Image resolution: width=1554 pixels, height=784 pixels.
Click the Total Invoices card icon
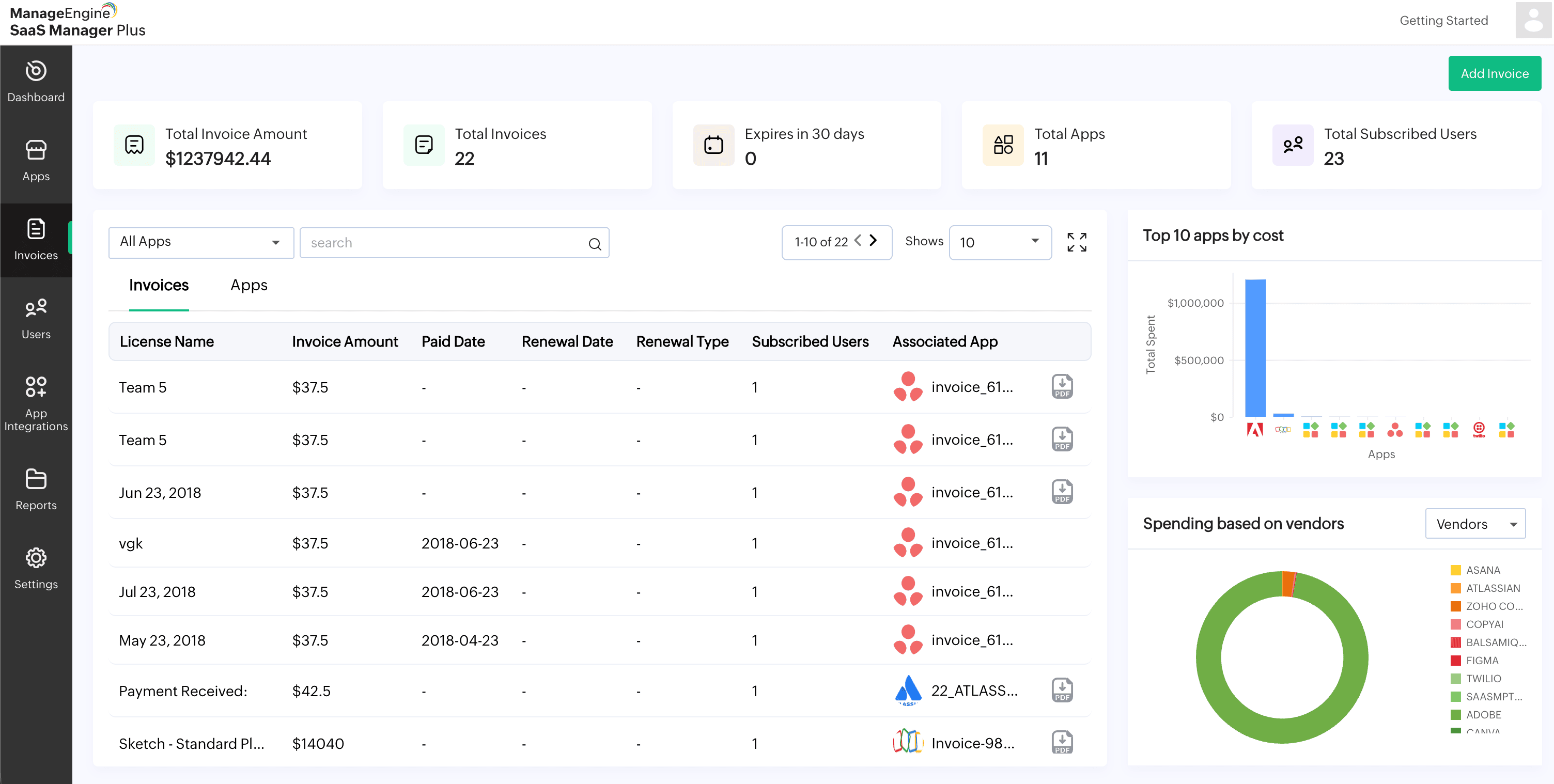click(x=424, y=145)
